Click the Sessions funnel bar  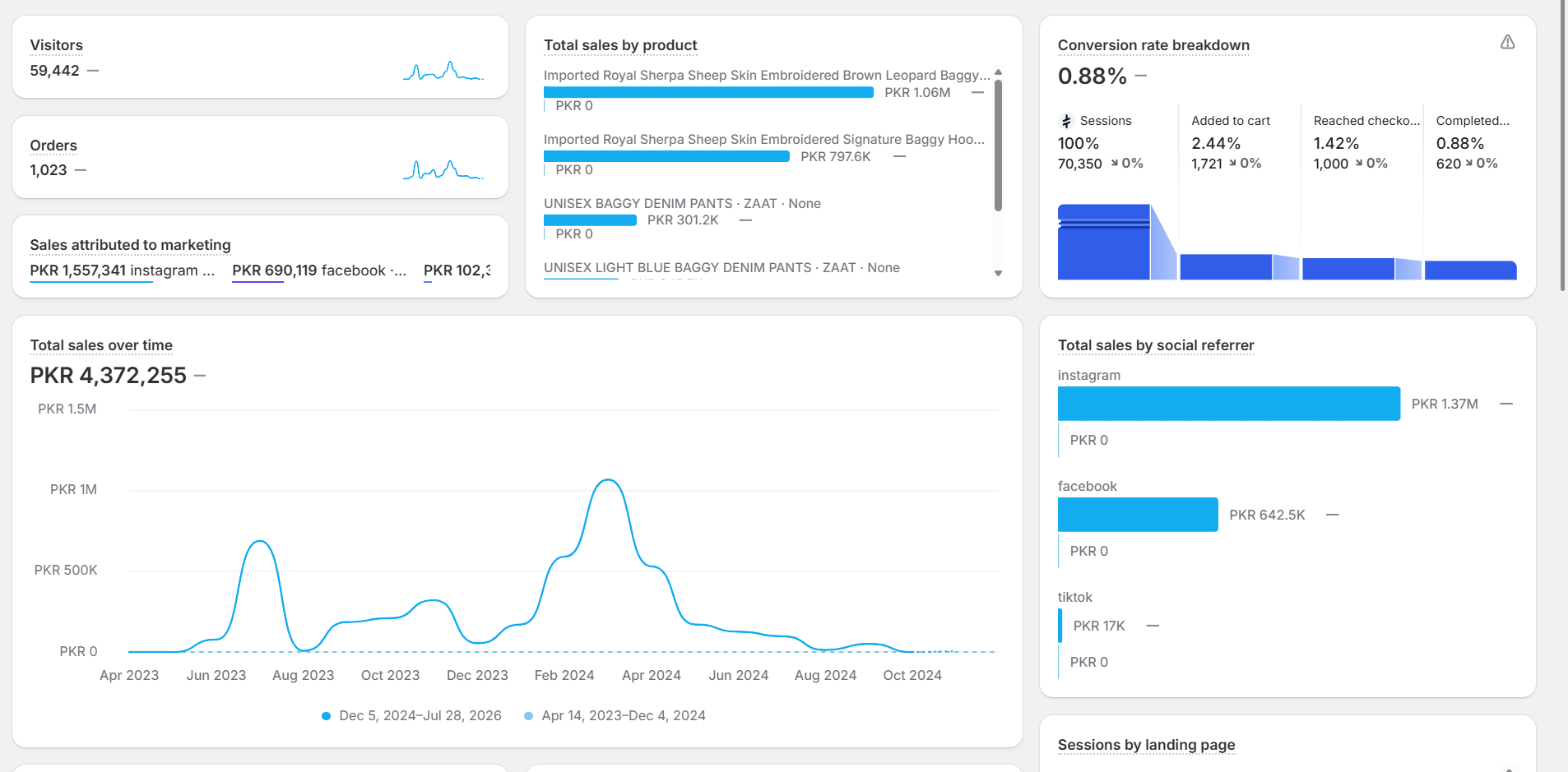click(x=1103, y=242)
